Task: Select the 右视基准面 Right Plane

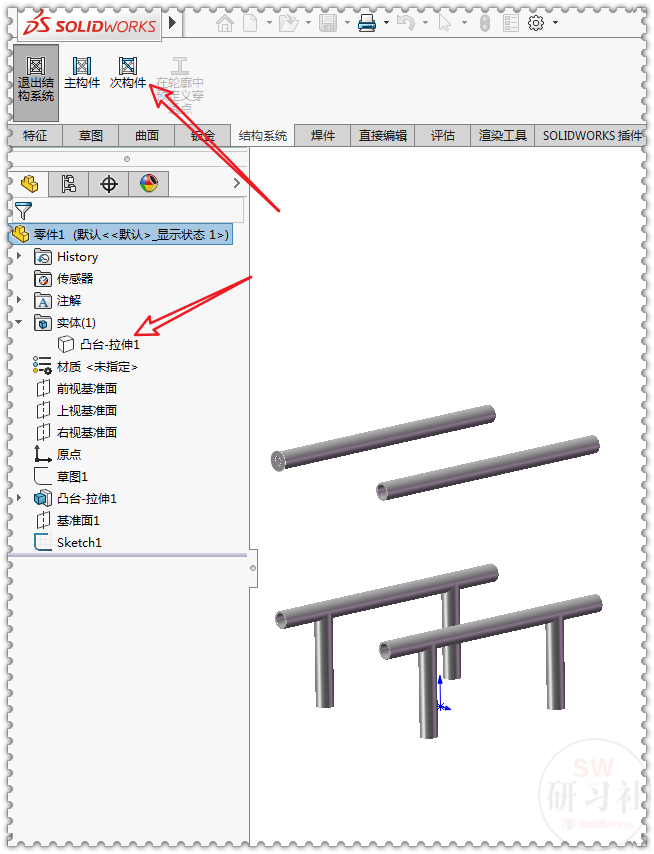Action: click(76, 432)
